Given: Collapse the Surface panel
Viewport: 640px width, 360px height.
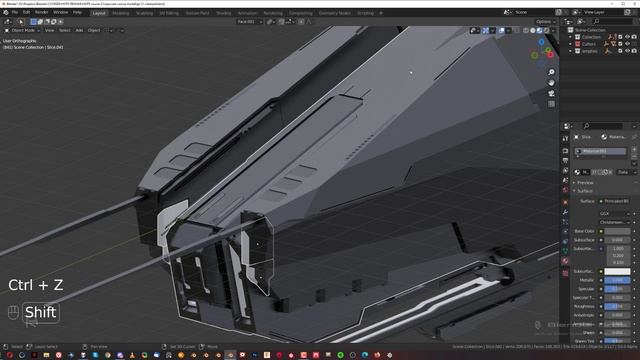Looking at the screenshot, I should pyautogui.click(x=585, y=191).
